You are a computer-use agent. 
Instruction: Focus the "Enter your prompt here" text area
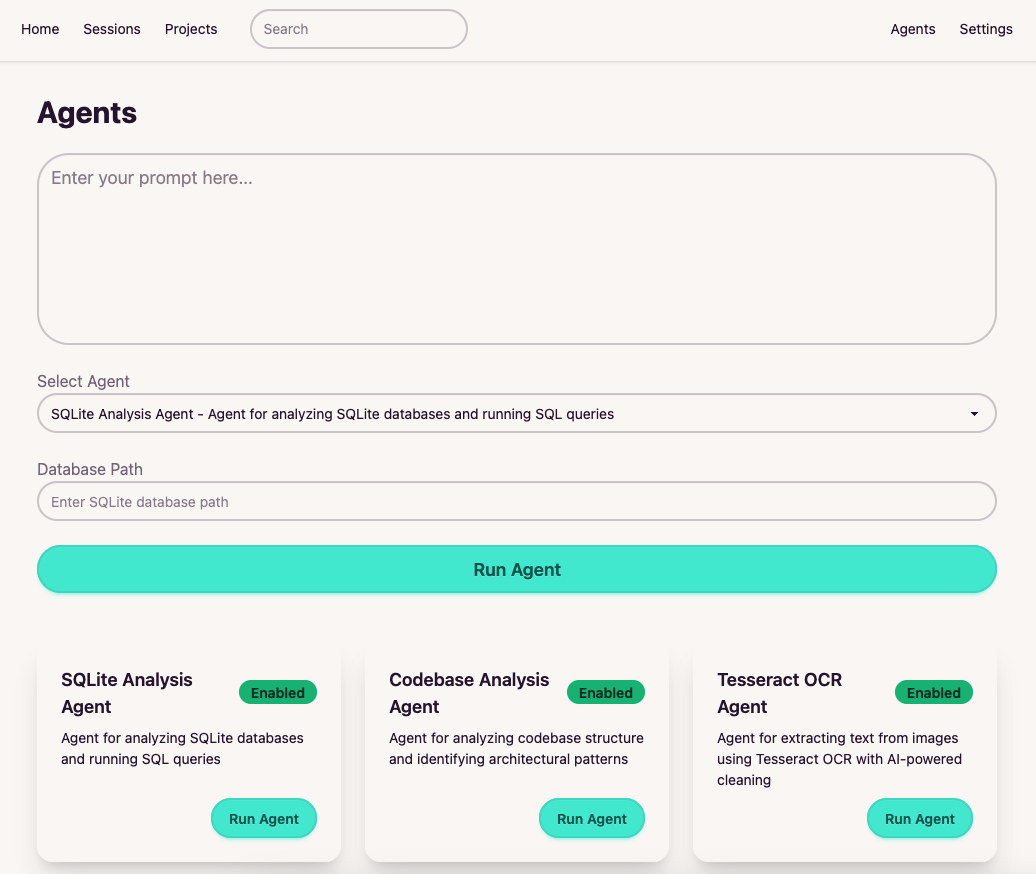[517, 249]
